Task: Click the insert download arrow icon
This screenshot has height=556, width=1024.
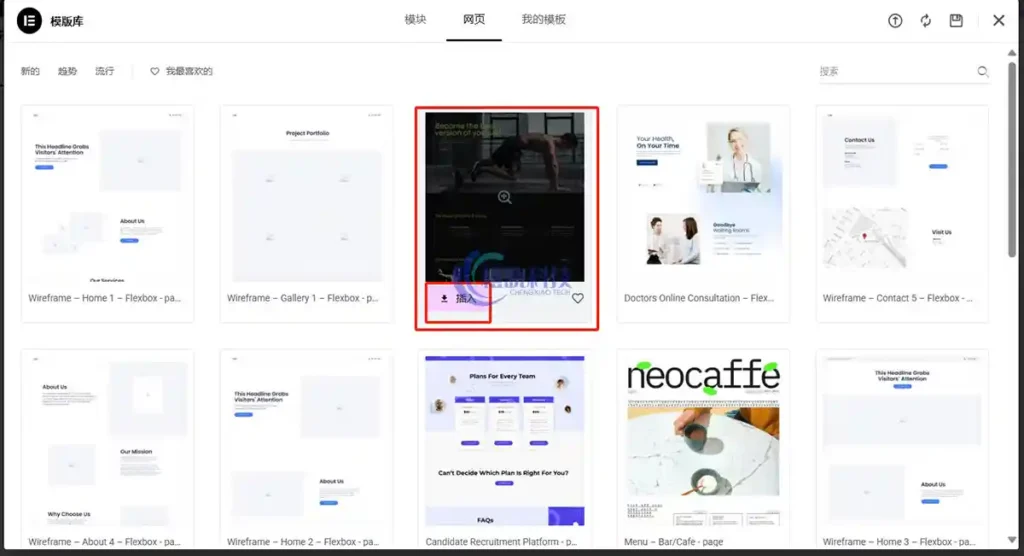Action: coord(445,298)
